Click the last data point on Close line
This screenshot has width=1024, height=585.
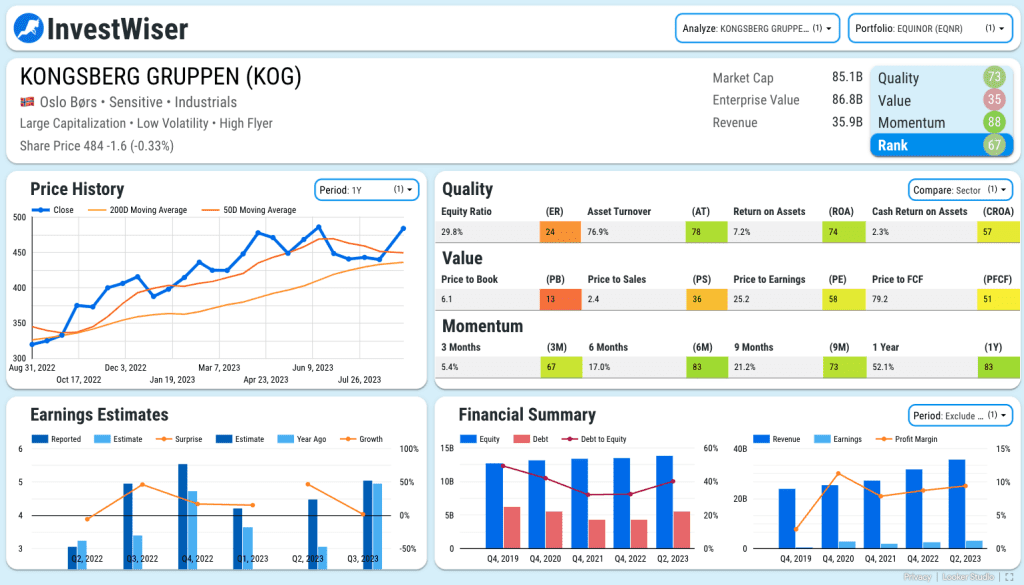point(403,229)
